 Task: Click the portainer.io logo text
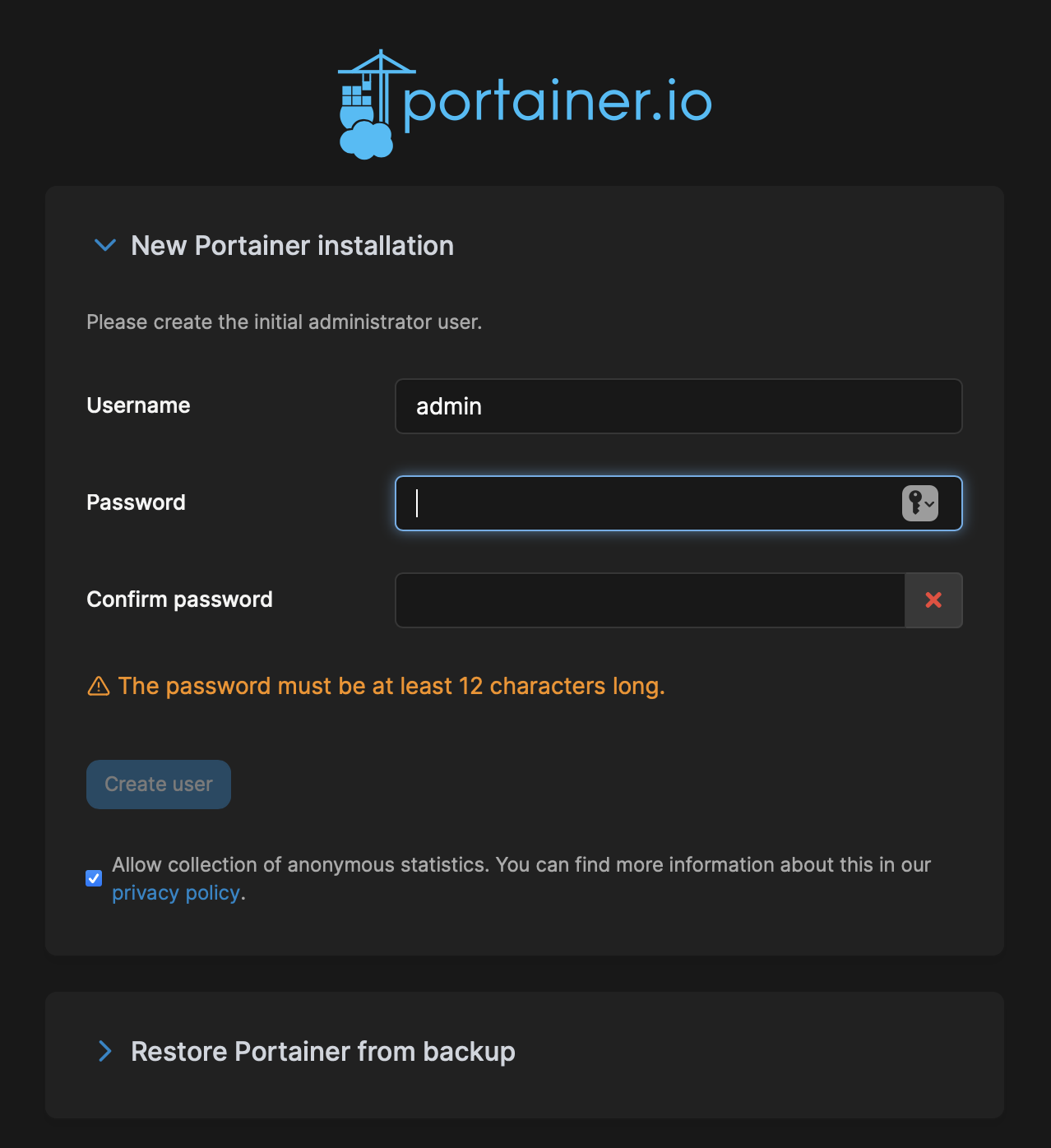[557, 104]
